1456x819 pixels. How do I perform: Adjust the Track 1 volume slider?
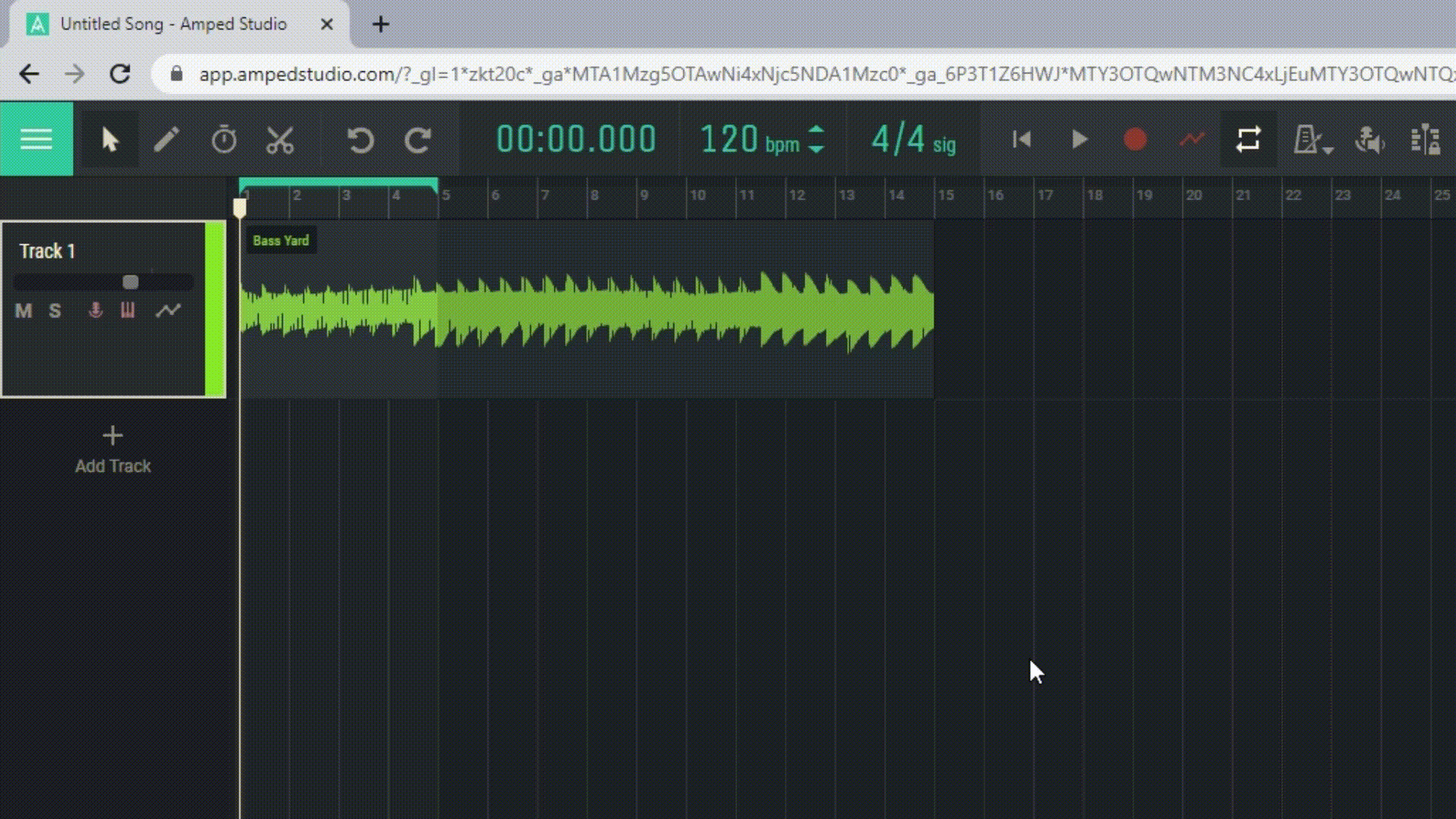130,281
